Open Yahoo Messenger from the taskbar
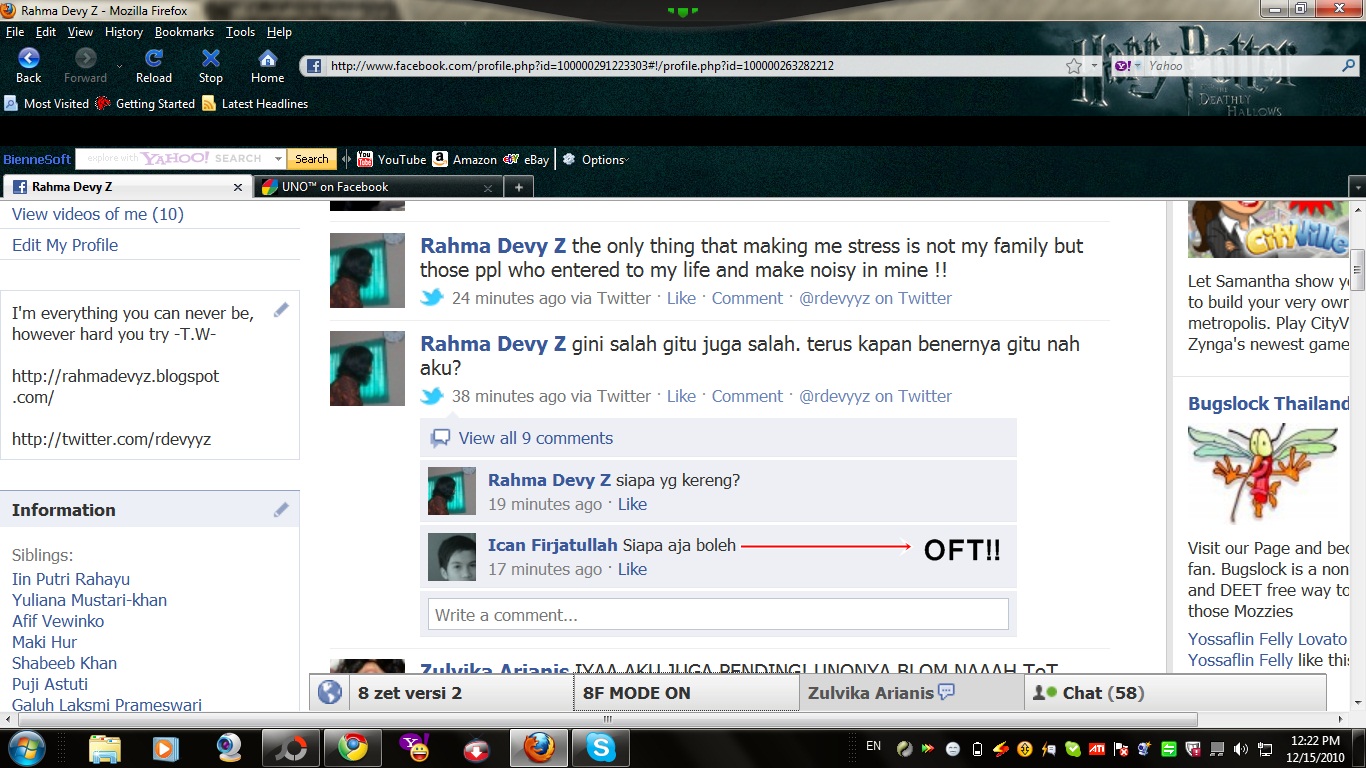The height and width of the screenshot is (768, 1366). (x=414, y=747)
